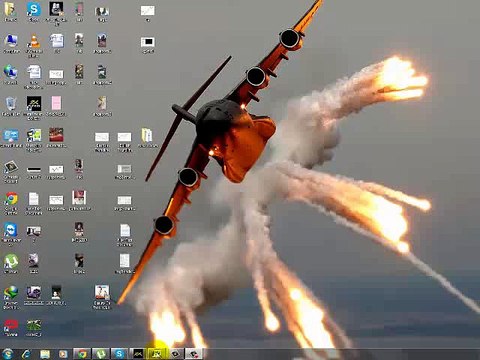480x360 pixels.
Task: Switch to Skype on the taskbar
Action: pyautogui.click(x=119, y=354)
